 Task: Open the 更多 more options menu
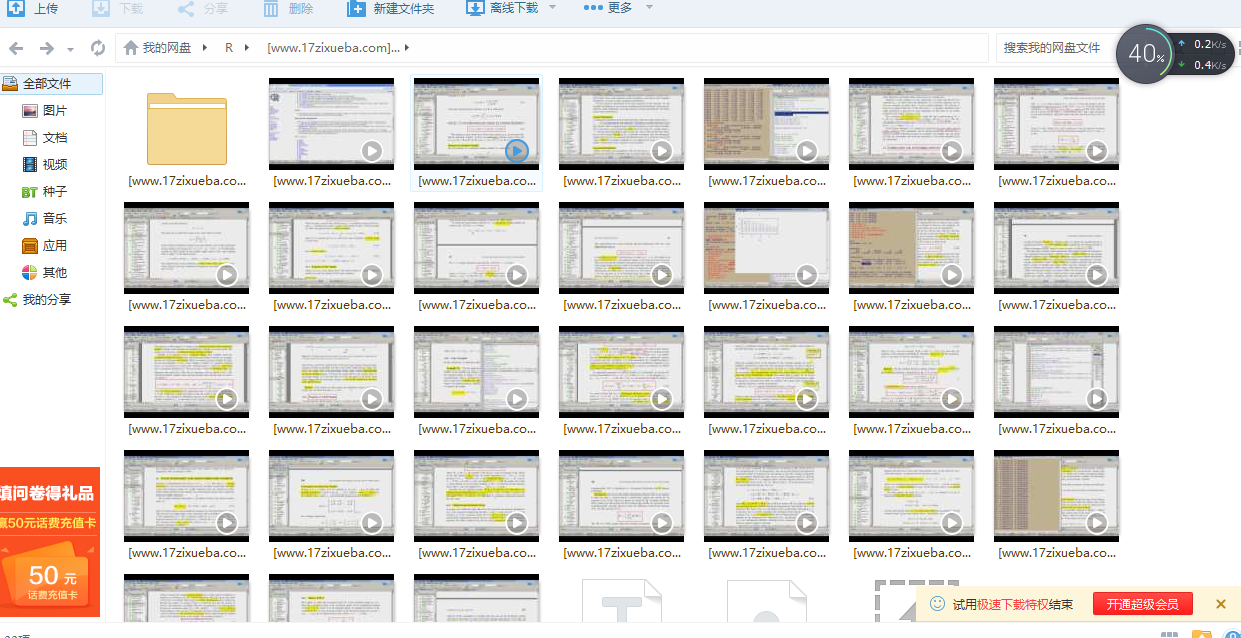pos(608,8)
